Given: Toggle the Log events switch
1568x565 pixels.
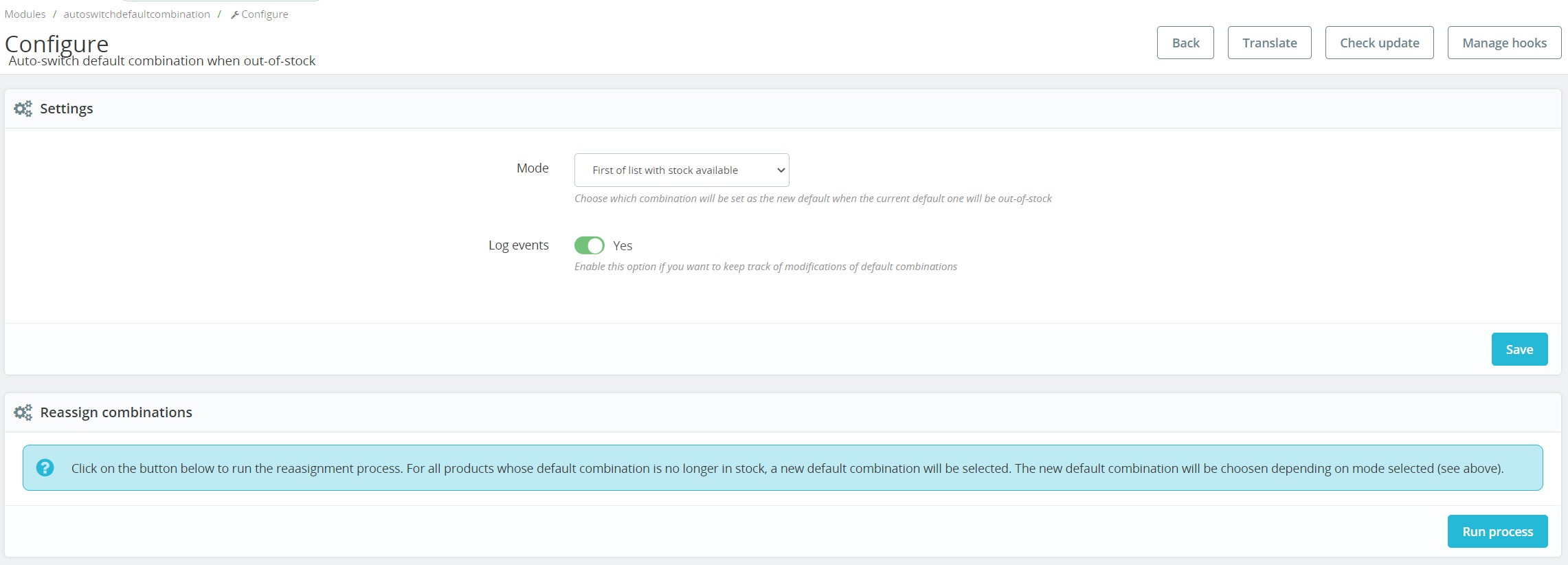Looking at the screenshot, I should click(x=589, y=245).
